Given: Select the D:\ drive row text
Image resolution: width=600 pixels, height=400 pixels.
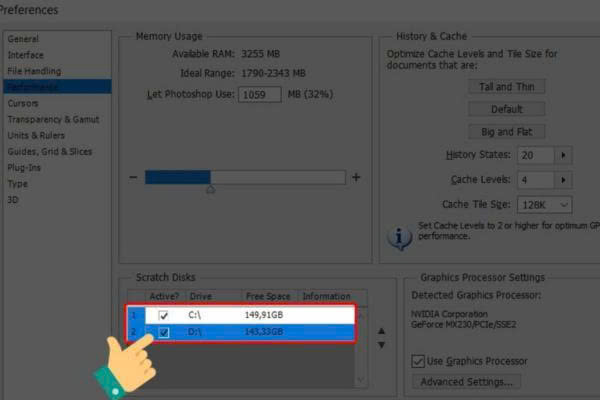Looking at the screenshot, I should (x=194, y=332).
